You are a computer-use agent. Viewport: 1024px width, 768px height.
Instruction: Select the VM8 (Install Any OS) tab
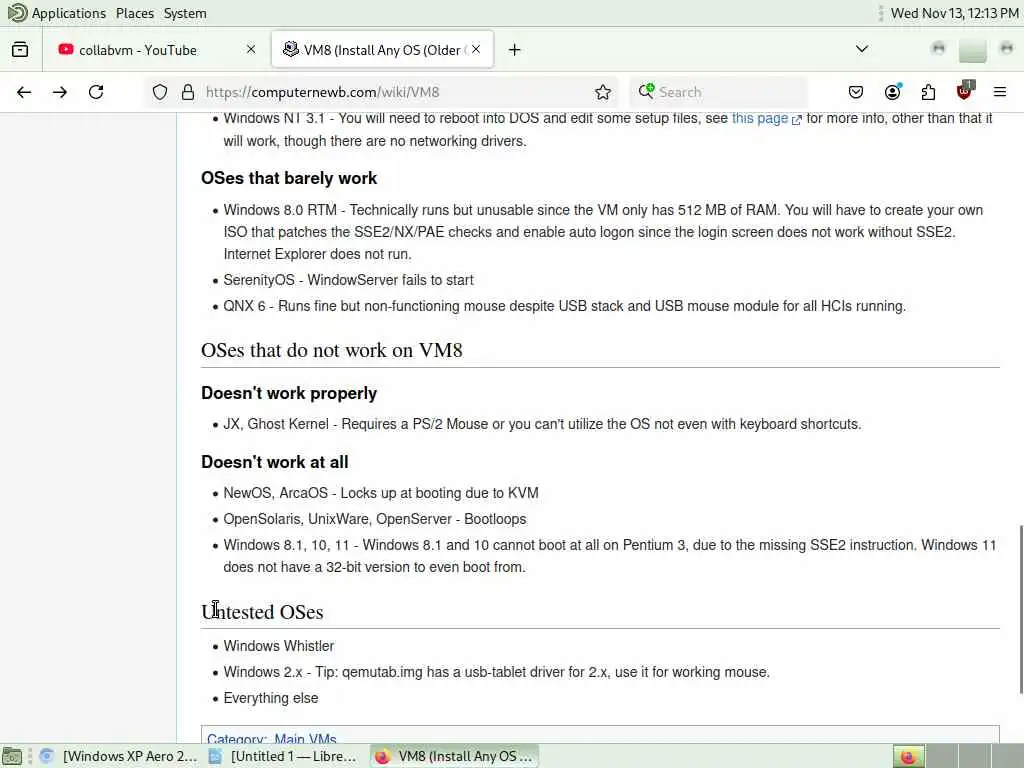point(383,50)
